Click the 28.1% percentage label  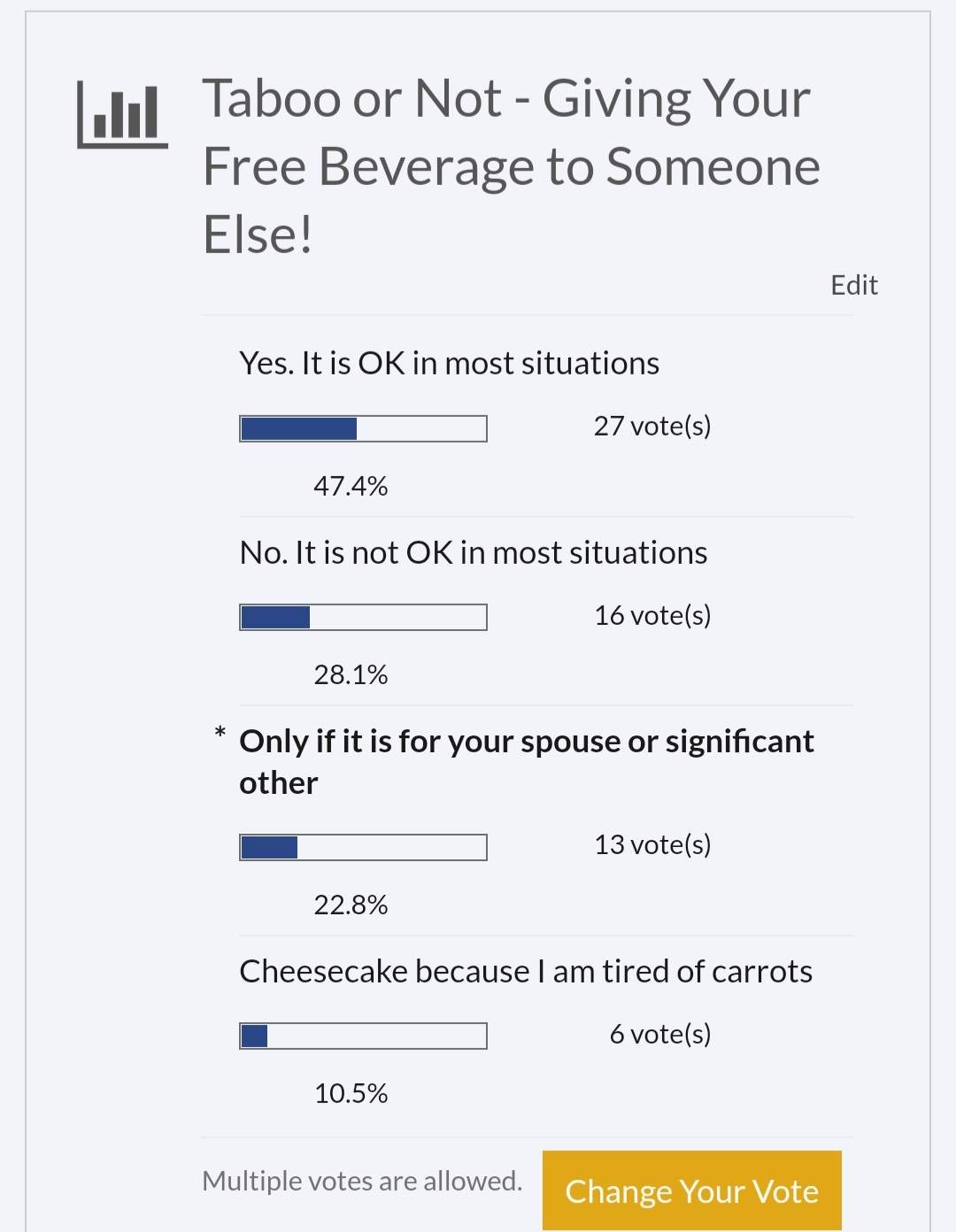coord(351,675)
